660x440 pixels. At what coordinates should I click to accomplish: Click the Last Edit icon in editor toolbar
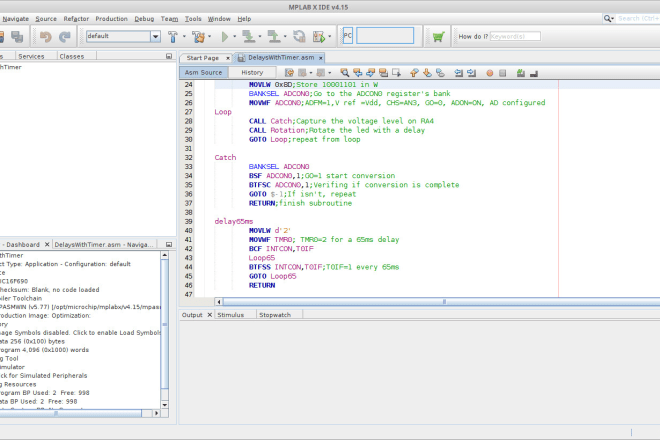[290, 73]
